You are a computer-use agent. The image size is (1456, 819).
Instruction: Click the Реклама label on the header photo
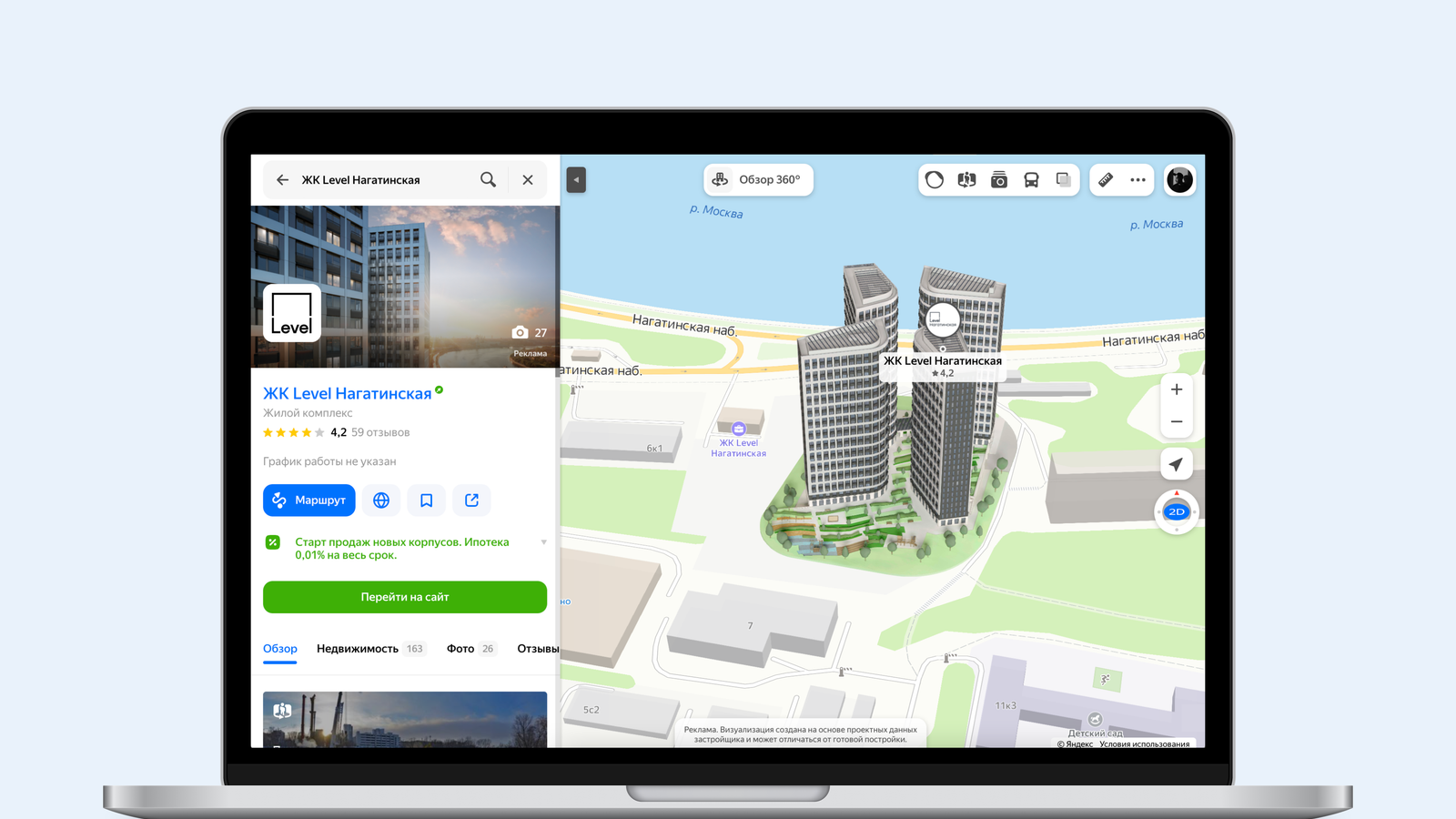click(531, 353)
